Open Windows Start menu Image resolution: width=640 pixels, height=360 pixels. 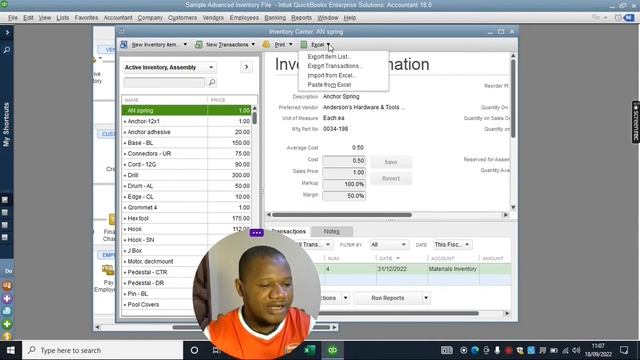click(11, 350)
